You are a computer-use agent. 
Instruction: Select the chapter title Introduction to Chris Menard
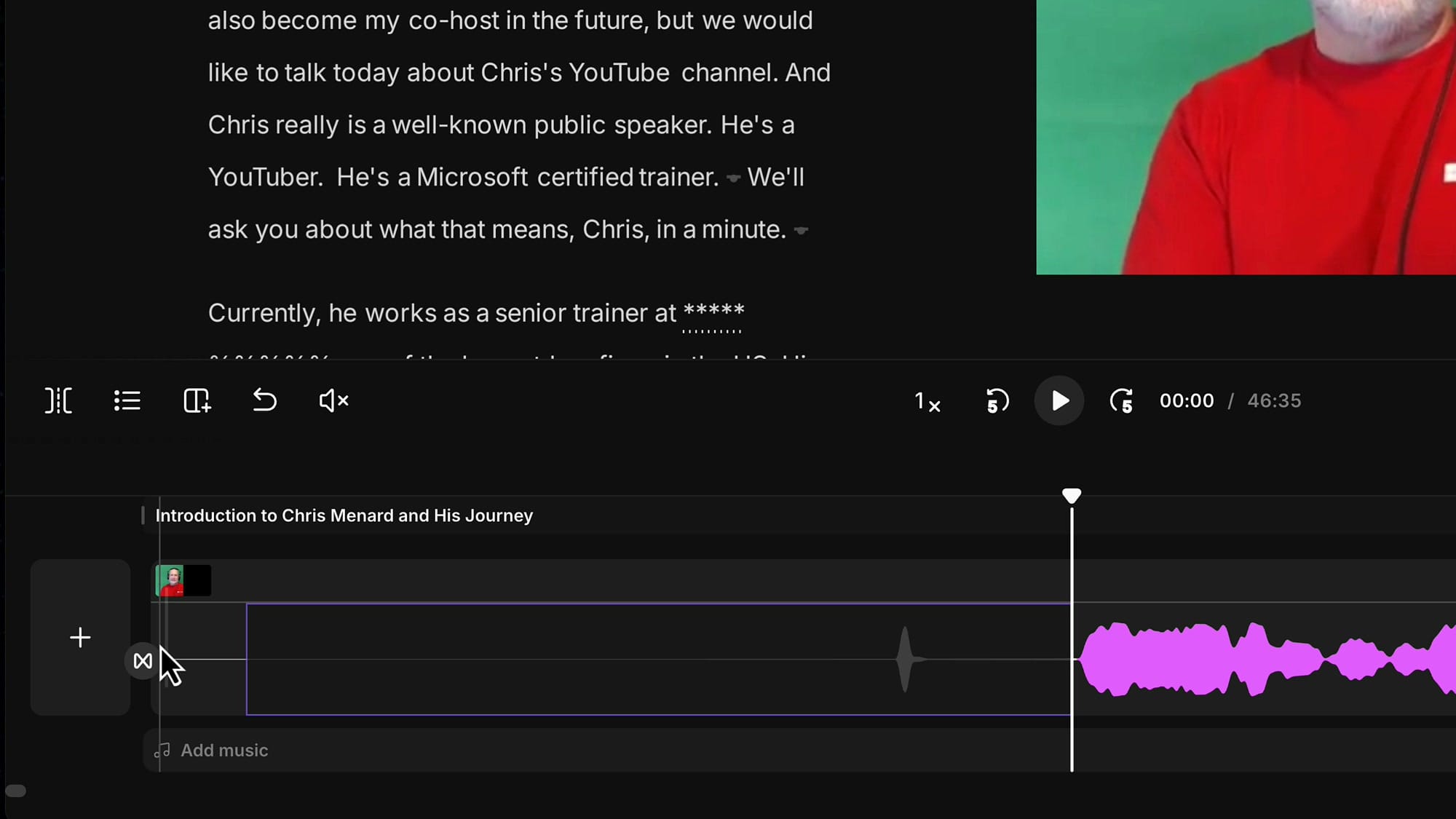click(344, 515)
